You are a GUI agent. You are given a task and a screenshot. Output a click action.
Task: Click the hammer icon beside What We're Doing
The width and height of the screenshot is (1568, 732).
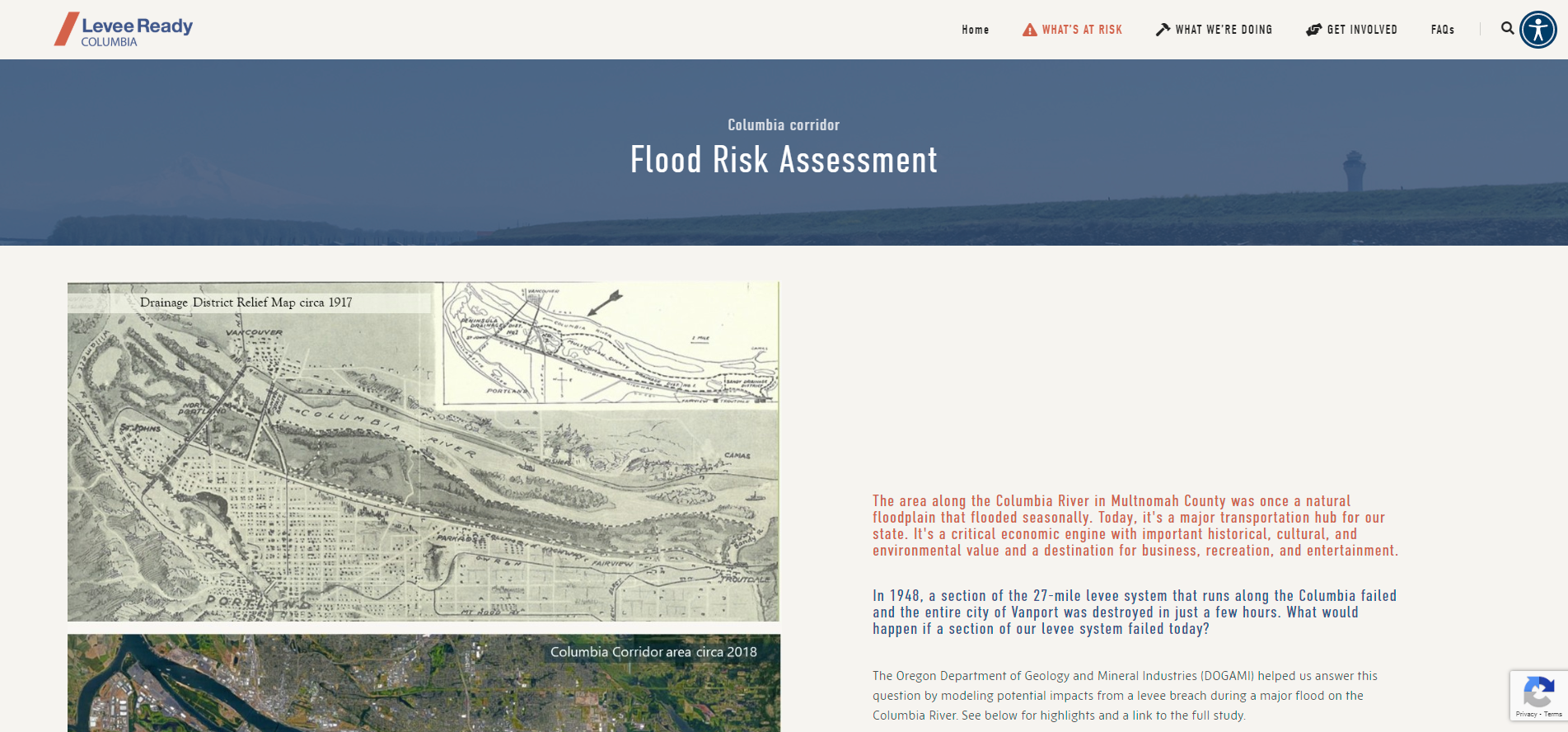[x=1163, y=30]
